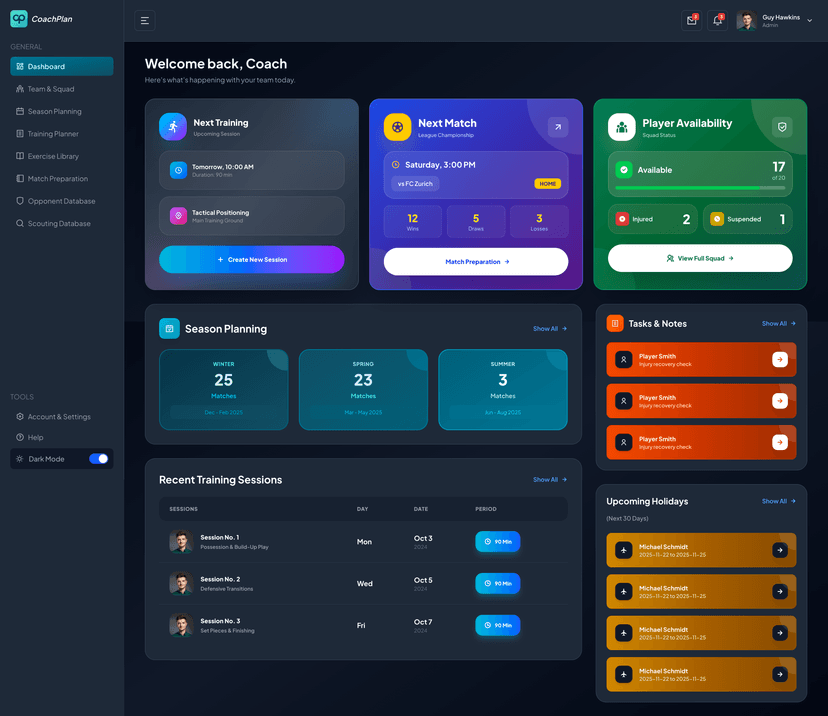Open first Michael Schmidt holiday arrow
The image size is (828, 716).
click(x=780, y=550)
